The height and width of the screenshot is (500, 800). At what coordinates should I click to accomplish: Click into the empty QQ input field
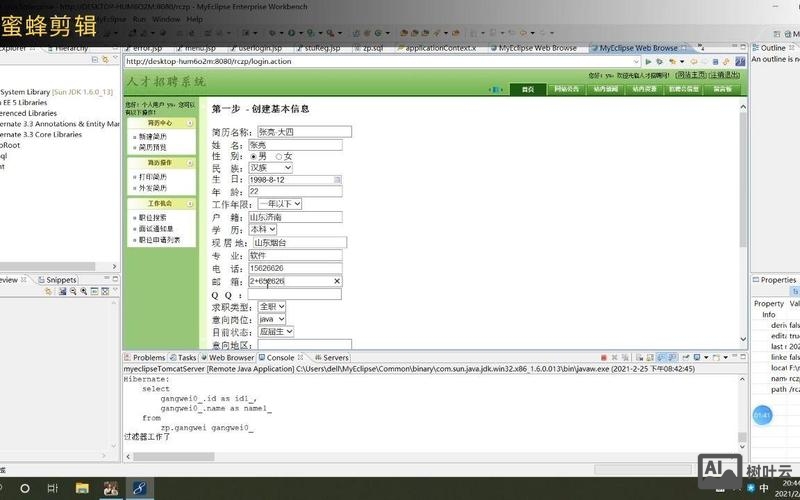(294, 294)
